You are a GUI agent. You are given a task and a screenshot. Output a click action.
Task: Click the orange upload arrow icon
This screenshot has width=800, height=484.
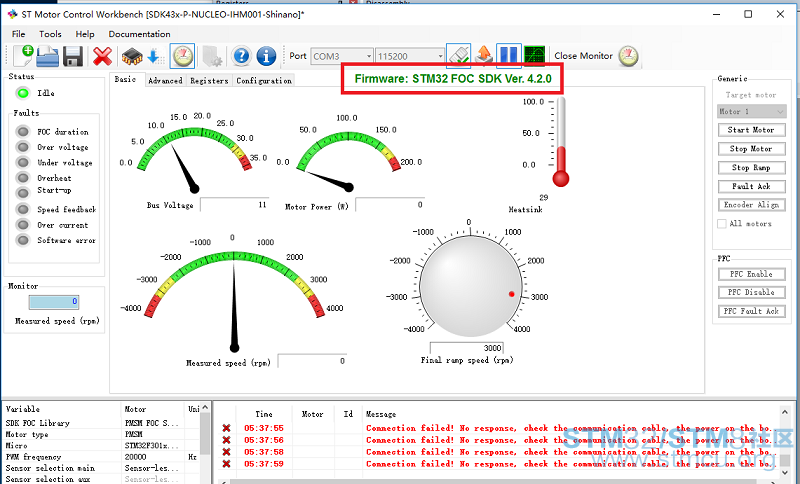click(x=484, y=55)
